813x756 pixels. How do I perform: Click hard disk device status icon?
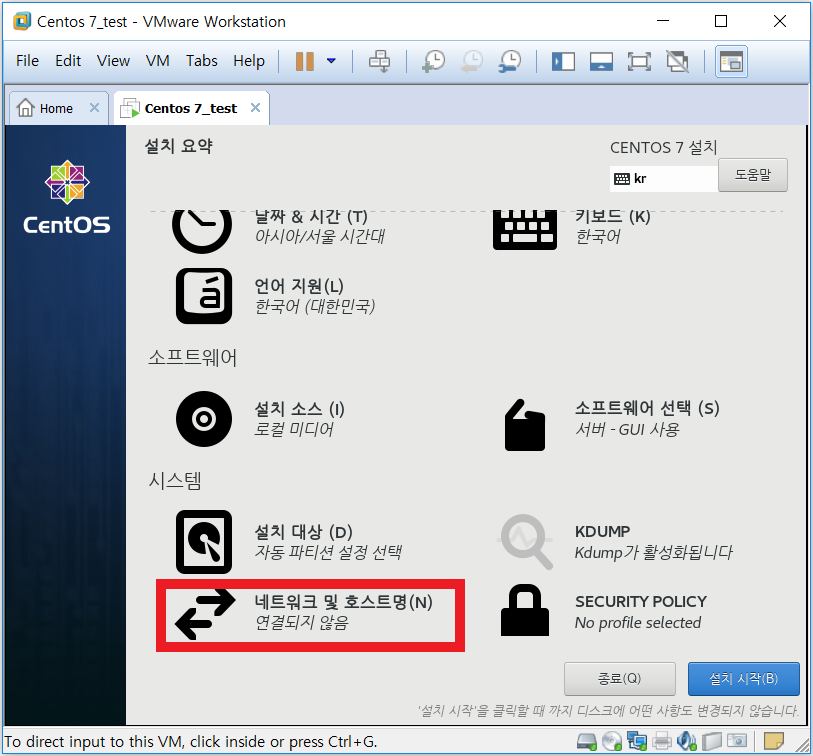click(x=587, y=741)
